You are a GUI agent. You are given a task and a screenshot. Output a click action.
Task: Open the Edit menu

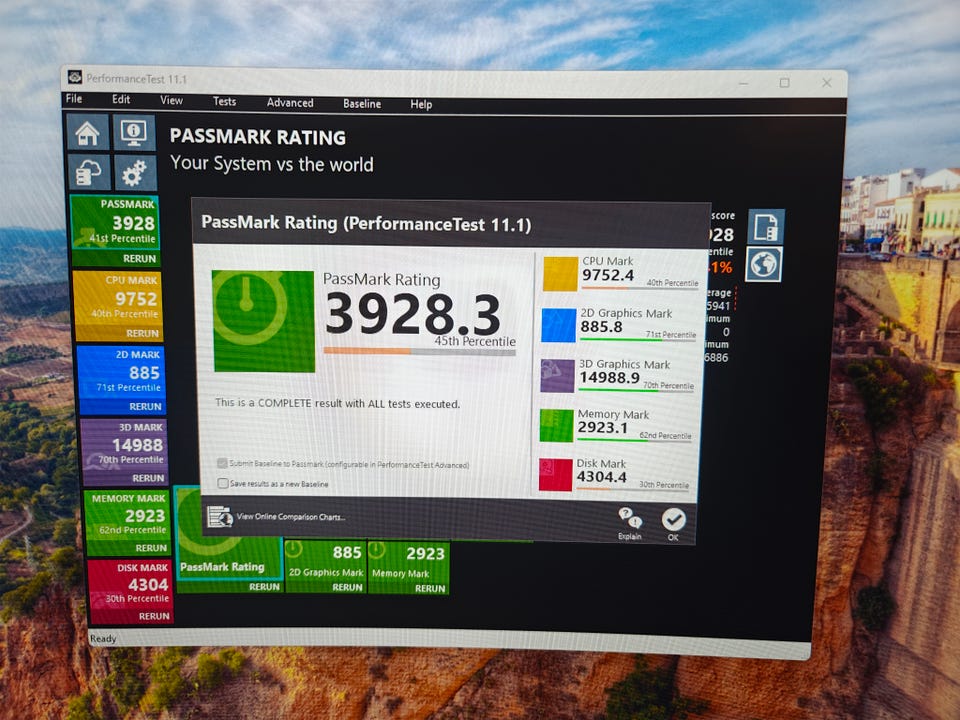click(121, 99)
